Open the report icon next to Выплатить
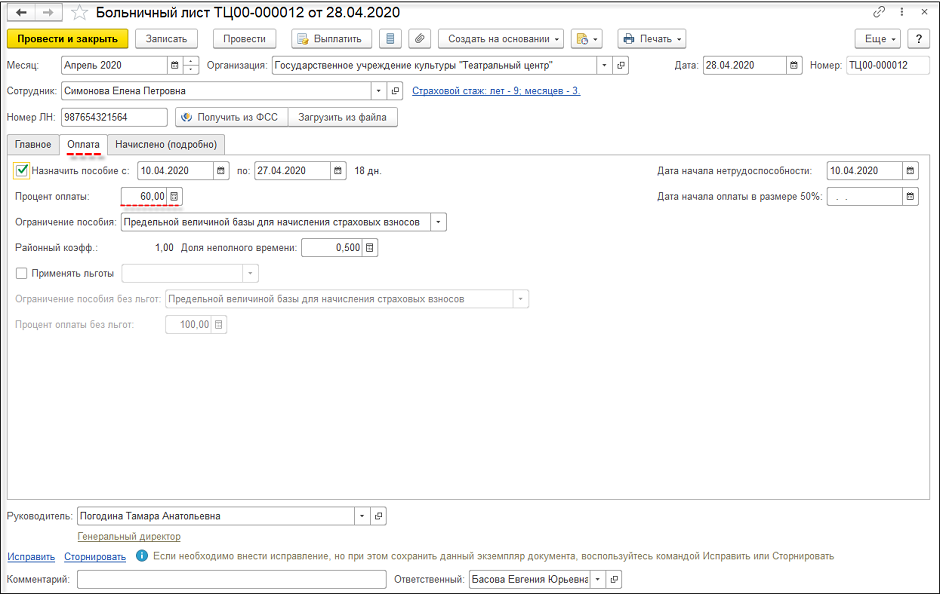 point(390,39)
